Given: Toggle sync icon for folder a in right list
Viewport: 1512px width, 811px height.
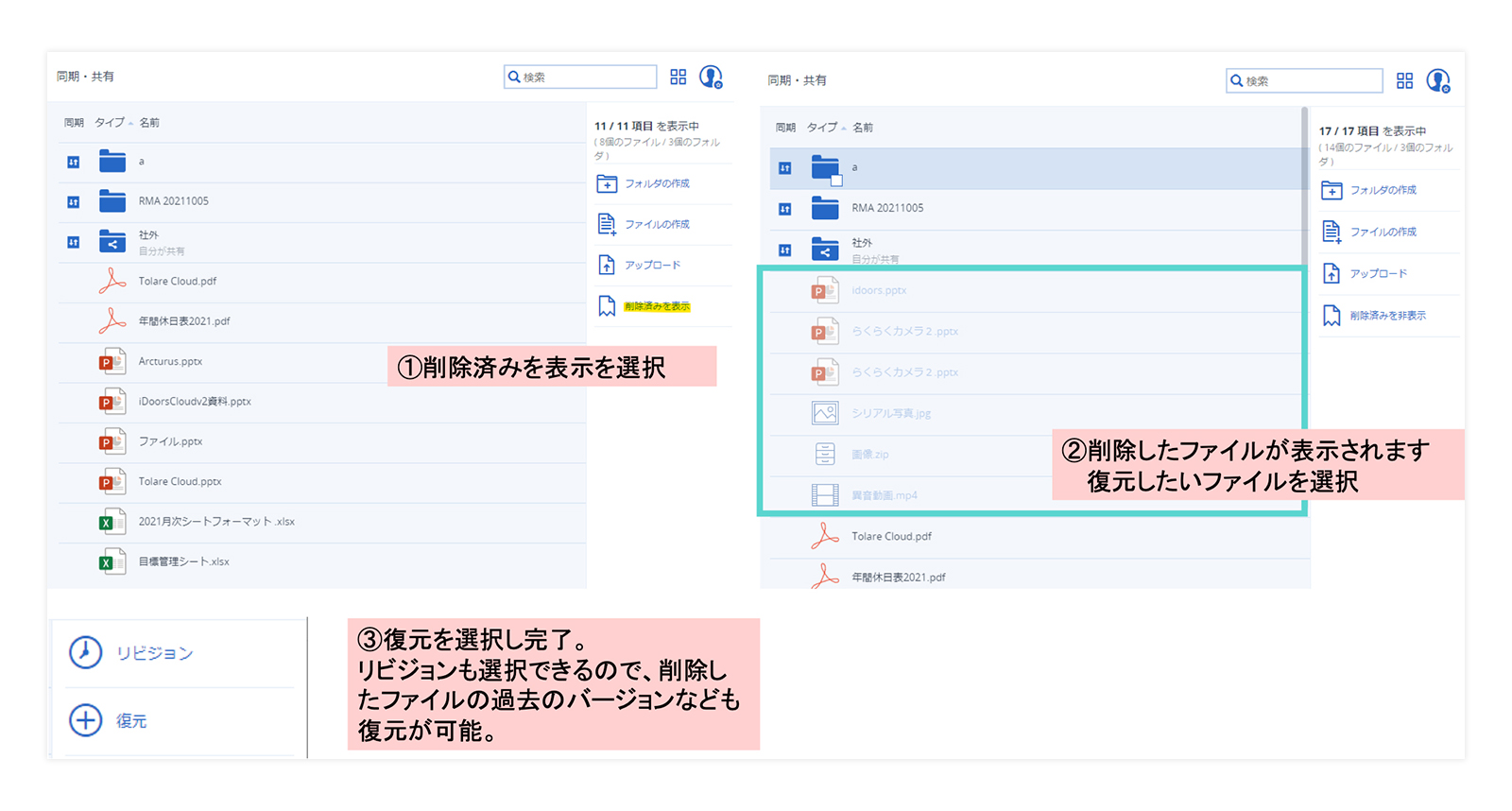Looking at the screenshot, I should pos(784,168).
